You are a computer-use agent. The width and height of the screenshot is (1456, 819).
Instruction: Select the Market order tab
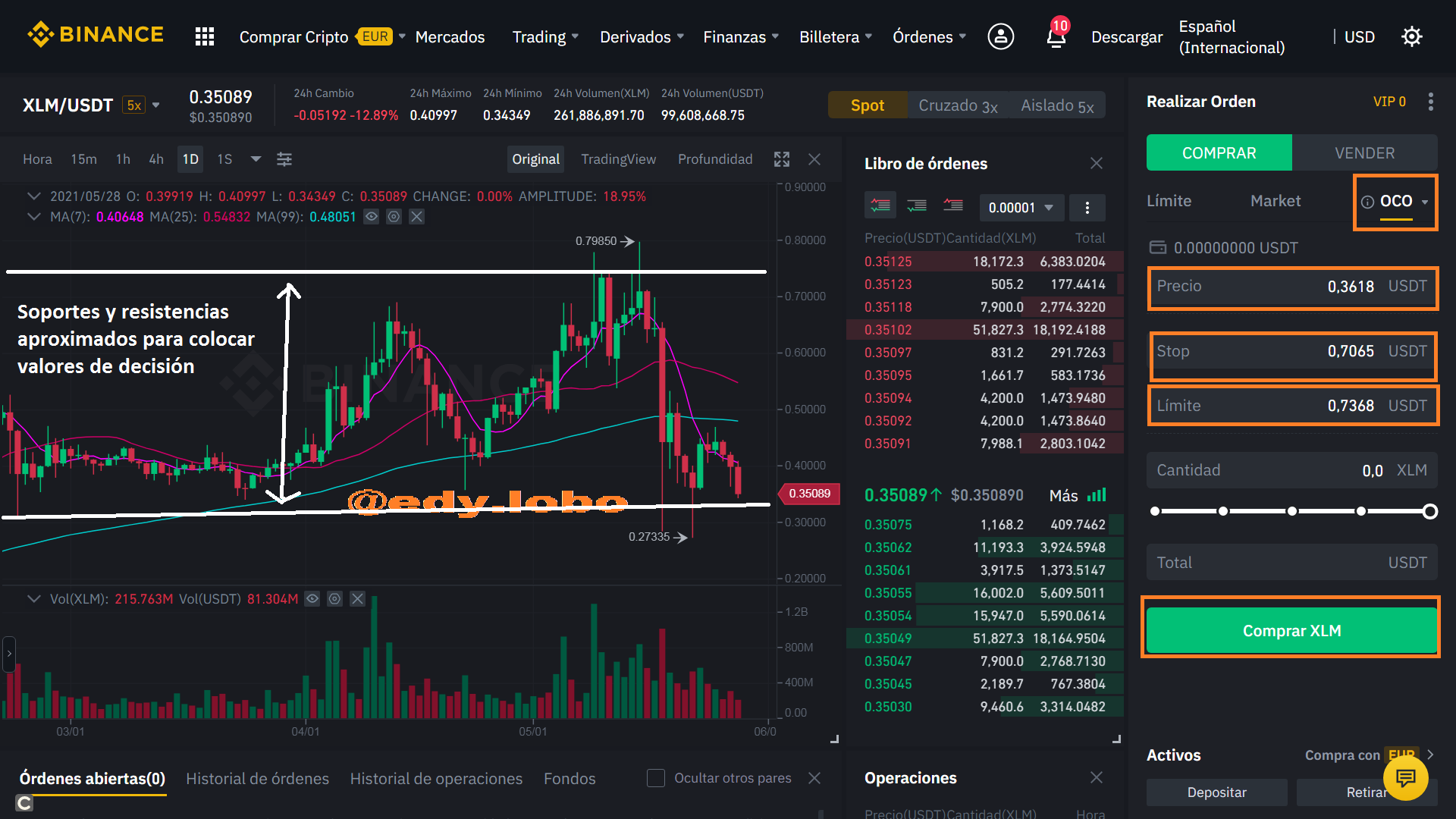tap(1276, 201)
